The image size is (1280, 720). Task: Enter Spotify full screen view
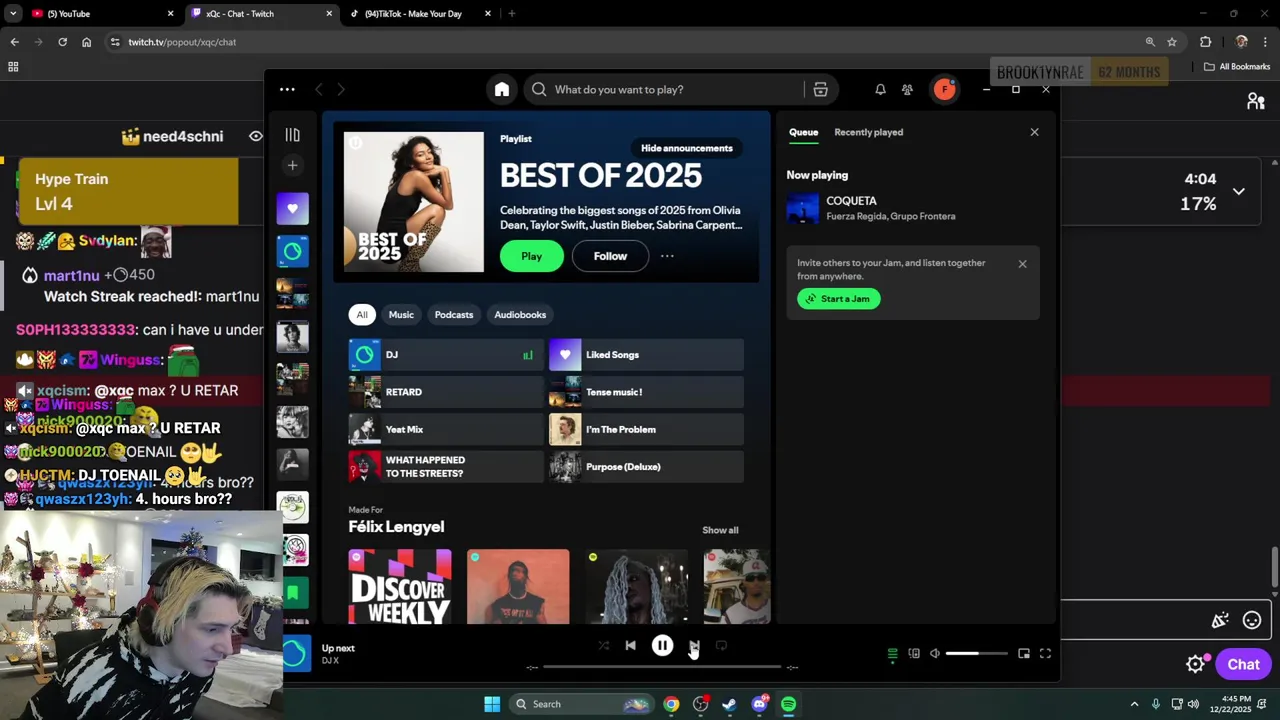tap(1045, 654)
